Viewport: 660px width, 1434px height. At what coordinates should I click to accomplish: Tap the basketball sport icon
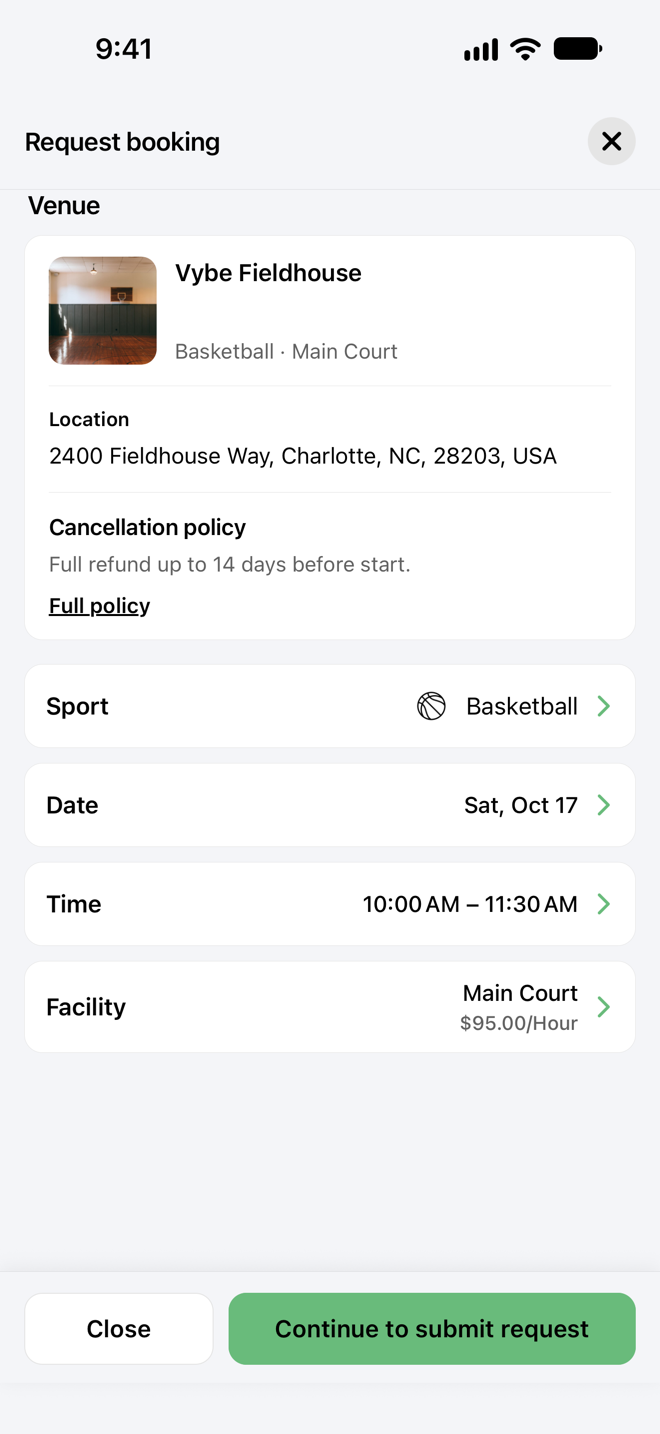click(431, 706)
